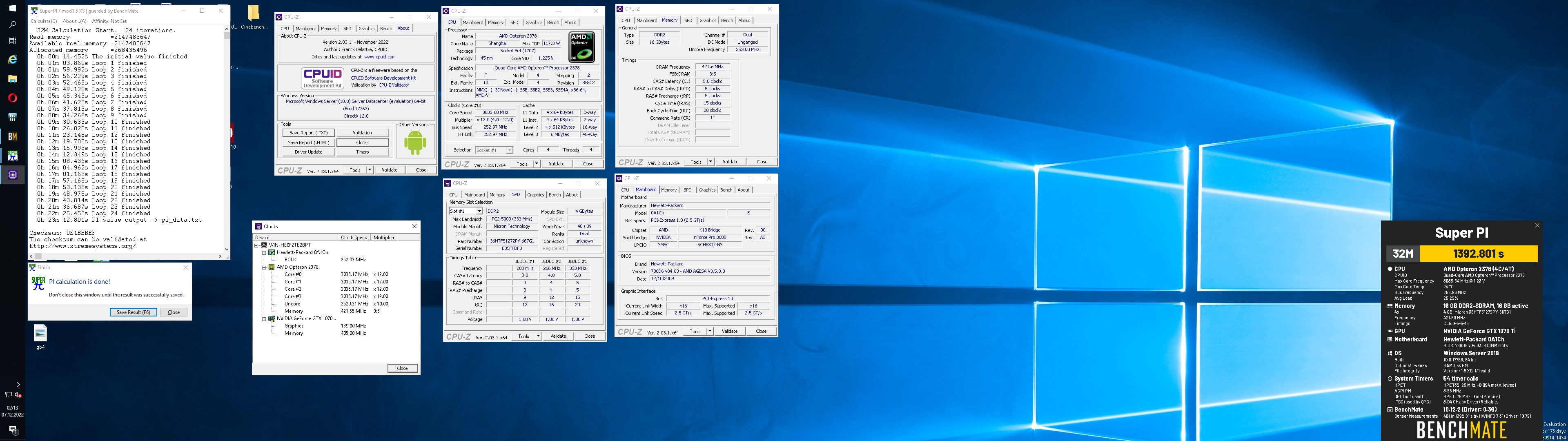
Task: Click the graphics card icon beside NVIDIA GeForce
Action: [272, 318]
